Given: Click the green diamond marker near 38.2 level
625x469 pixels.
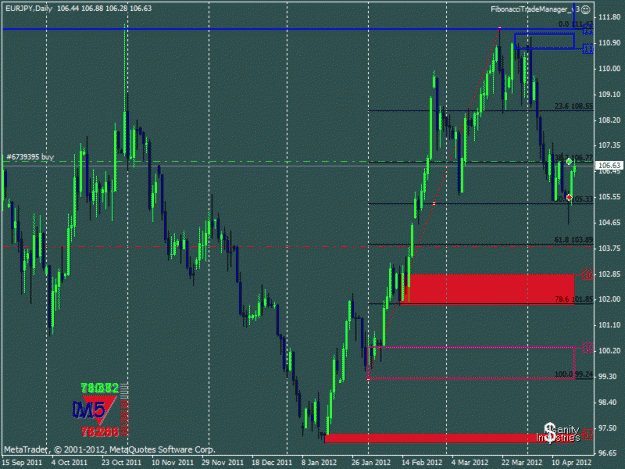Looking at the screenshot, I should [569, 161].
